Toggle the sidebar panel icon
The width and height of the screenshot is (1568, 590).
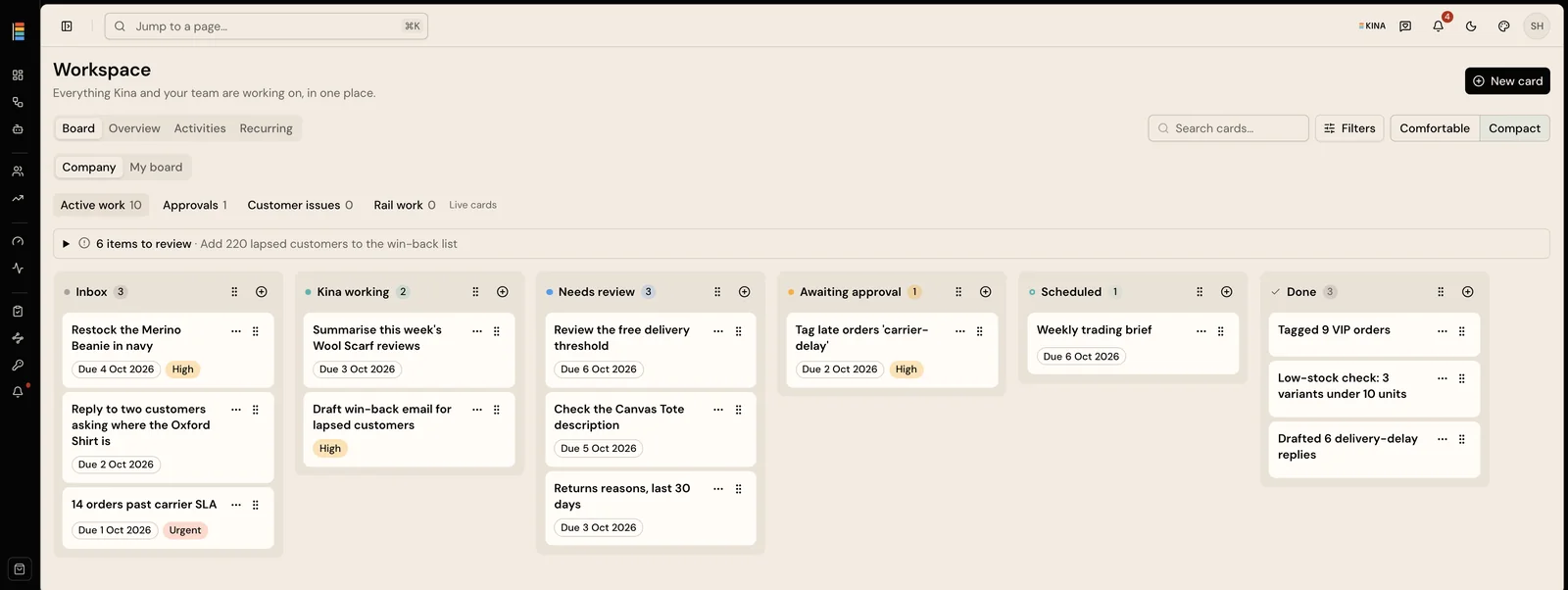67,26
